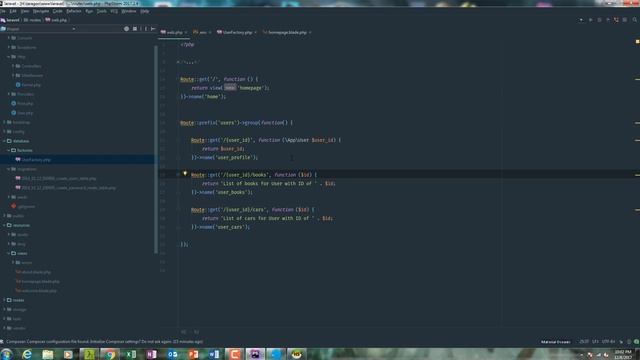640x360 pixels.
Task: Click the UTF-8 encoding selector in status bar
Action: point(608,342)
